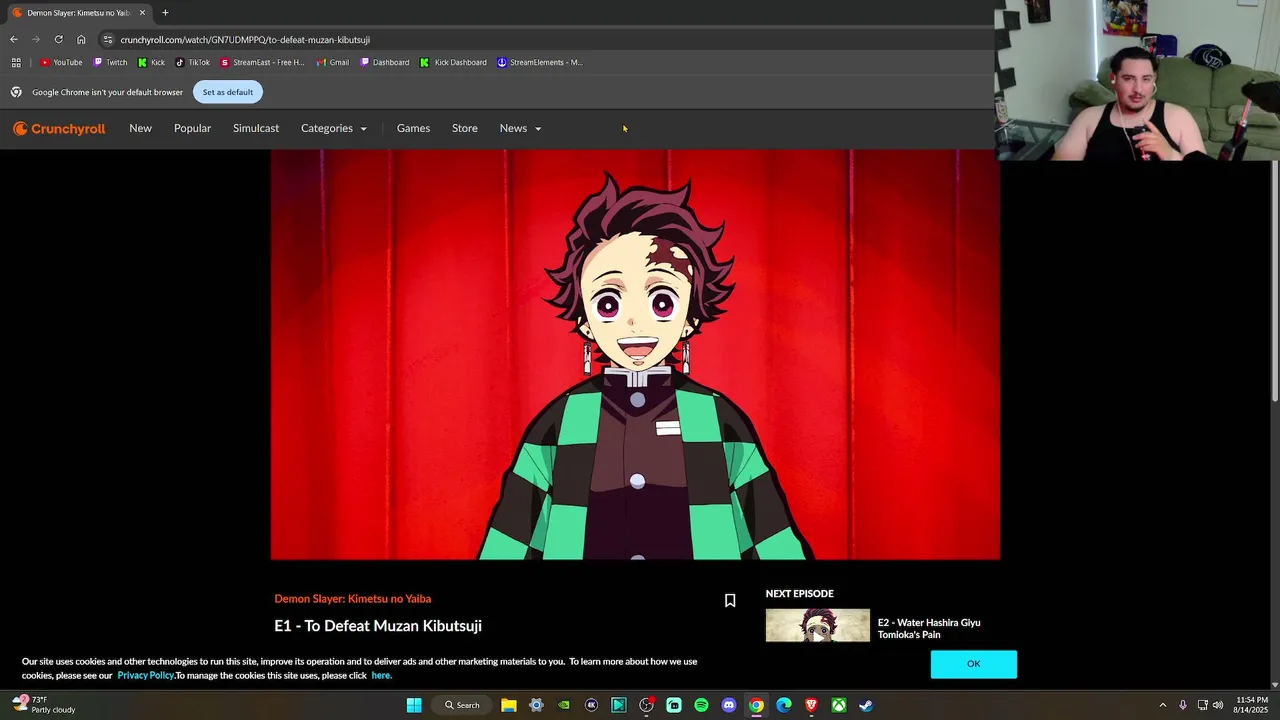The height and width of the screenshot is (720, 1280).
Task: Set Chrome as default browser
Action: pyautogui.click(x=228, y=92)
